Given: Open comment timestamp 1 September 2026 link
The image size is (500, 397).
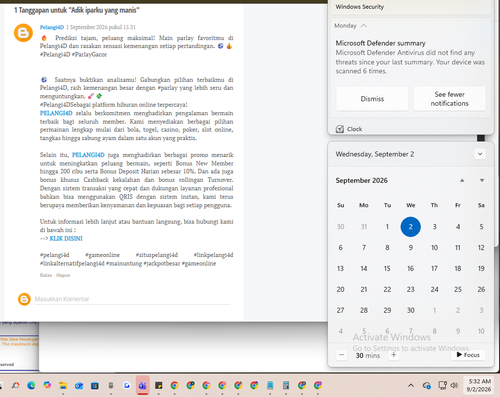Looking at the screenshot, I should [x=101, y=27].
